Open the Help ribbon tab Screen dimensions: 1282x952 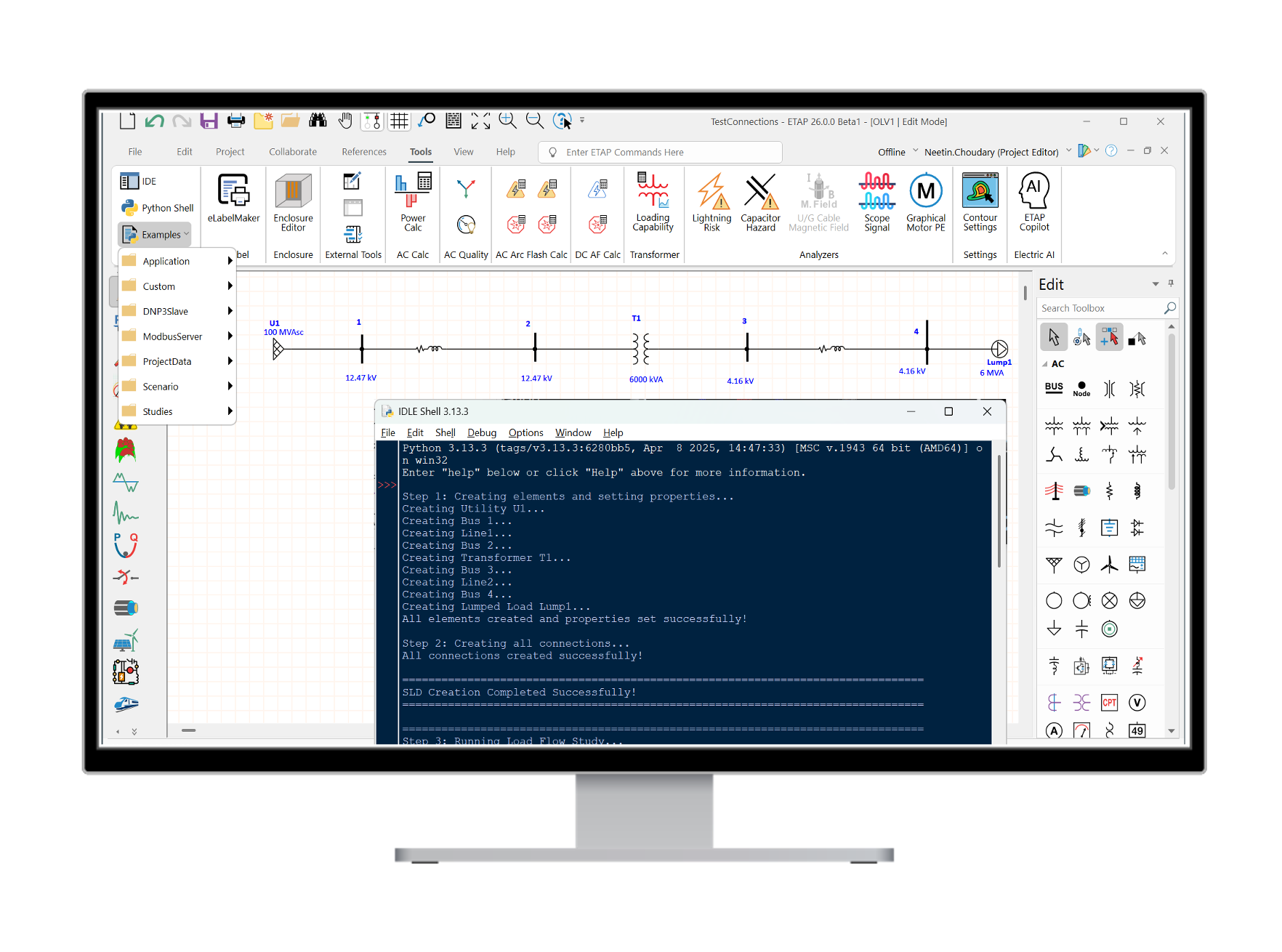click(506, 152)
